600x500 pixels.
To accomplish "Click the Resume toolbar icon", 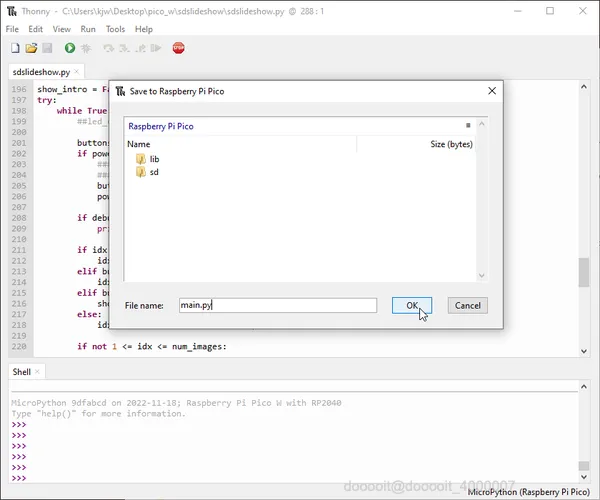I will coord(156,48).
